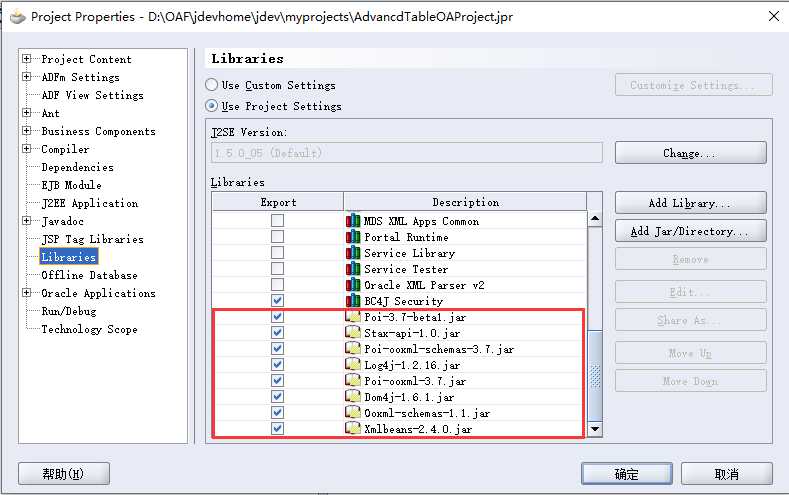Select ADF View Settings in the tree
The width and height of the screenshot is (789, 495).
(x=93, y=95)
